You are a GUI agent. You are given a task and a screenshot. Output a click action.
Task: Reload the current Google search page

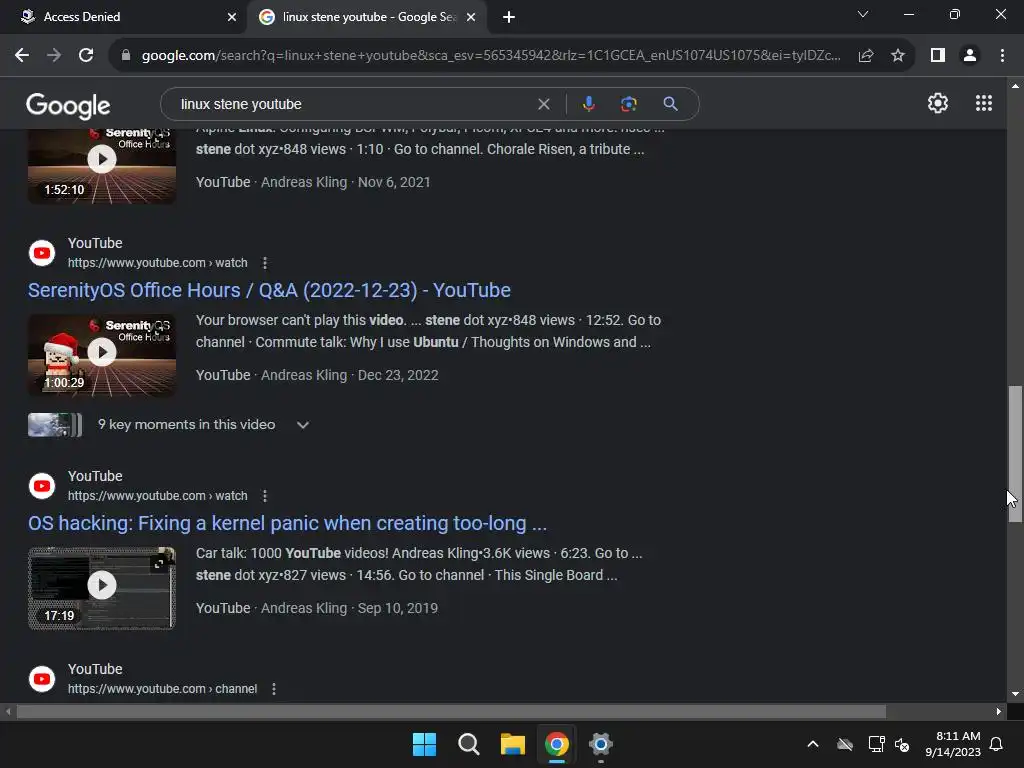(x=86, y=56)
